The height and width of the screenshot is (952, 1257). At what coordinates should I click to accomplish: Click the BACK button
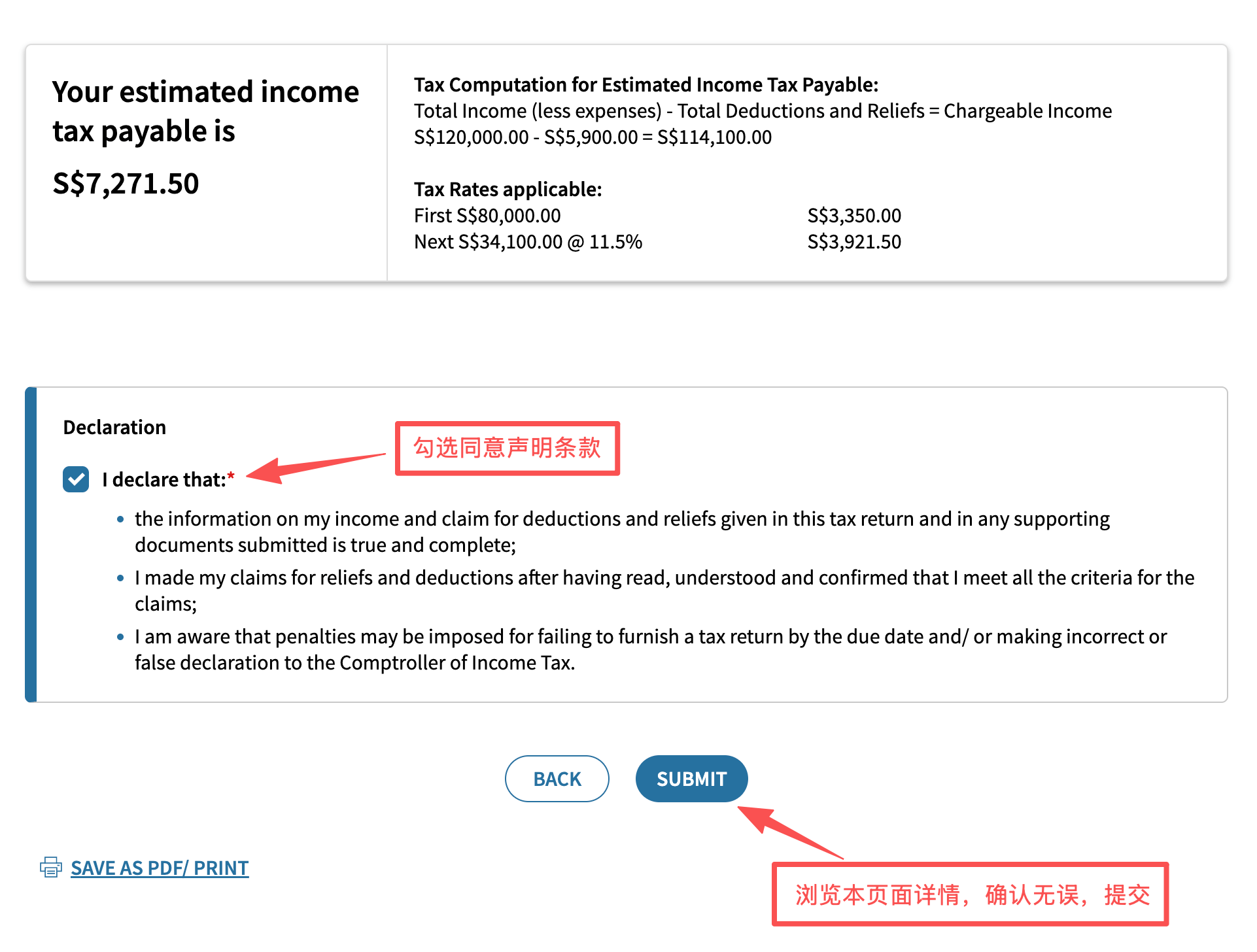tap(557, 779)
